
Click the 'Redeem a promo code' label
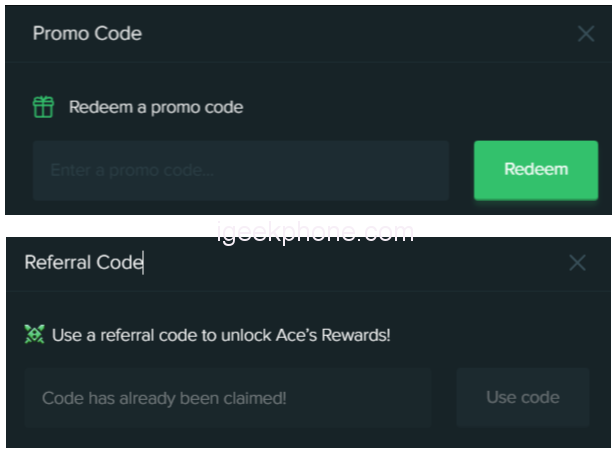click(x=155, y=107)
